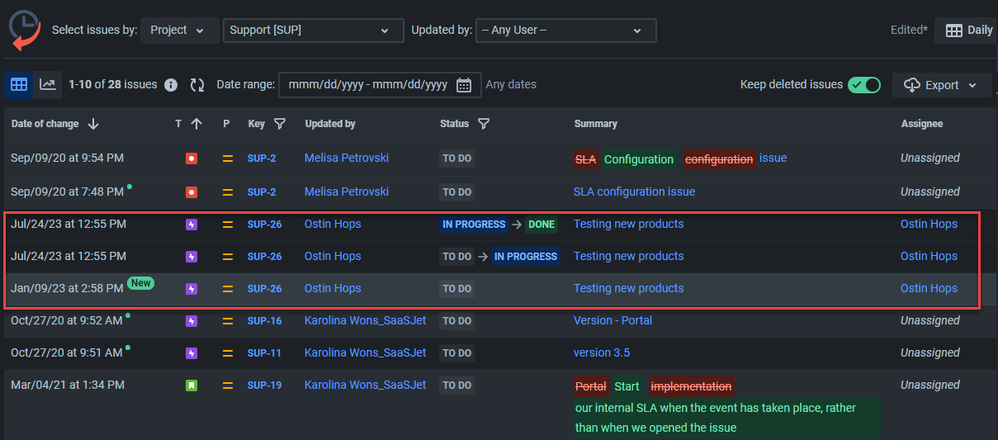998x440 pixels.
Task: Click the priority icon in SUP-16 row
Action: [227, 321]
